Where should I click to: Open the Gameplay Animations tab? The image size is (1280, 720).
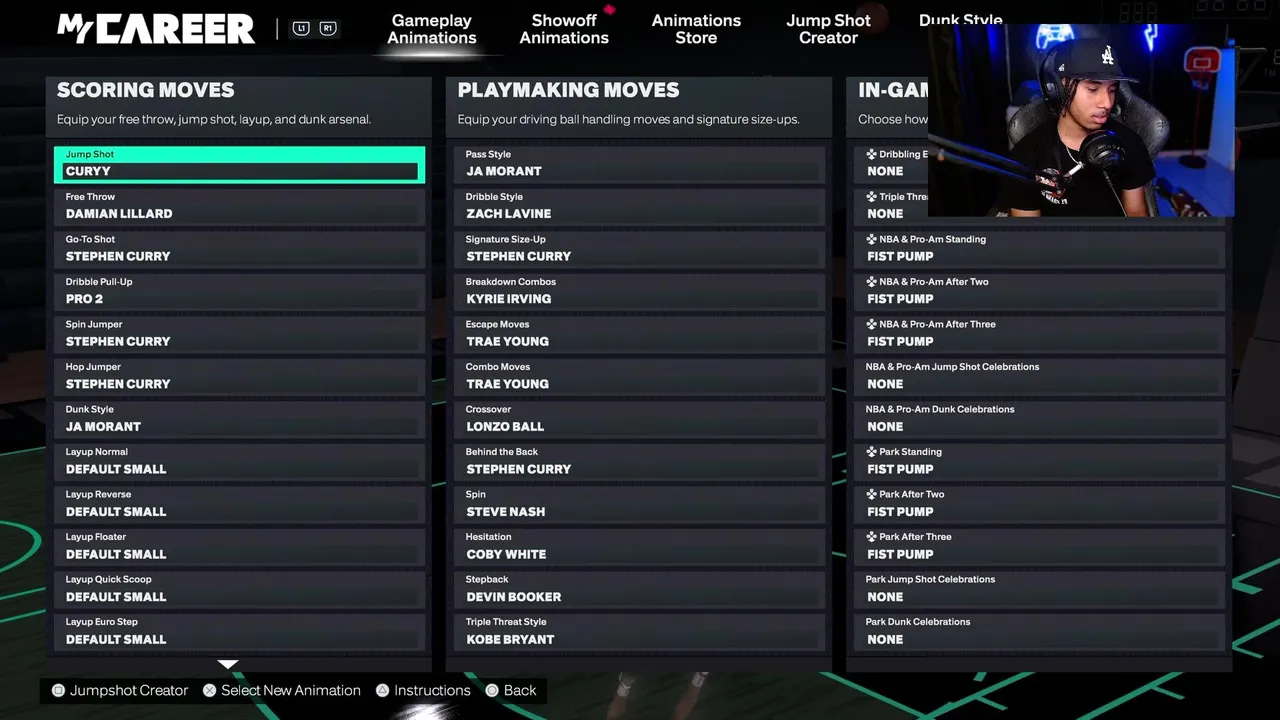click(x=432, y=29)
